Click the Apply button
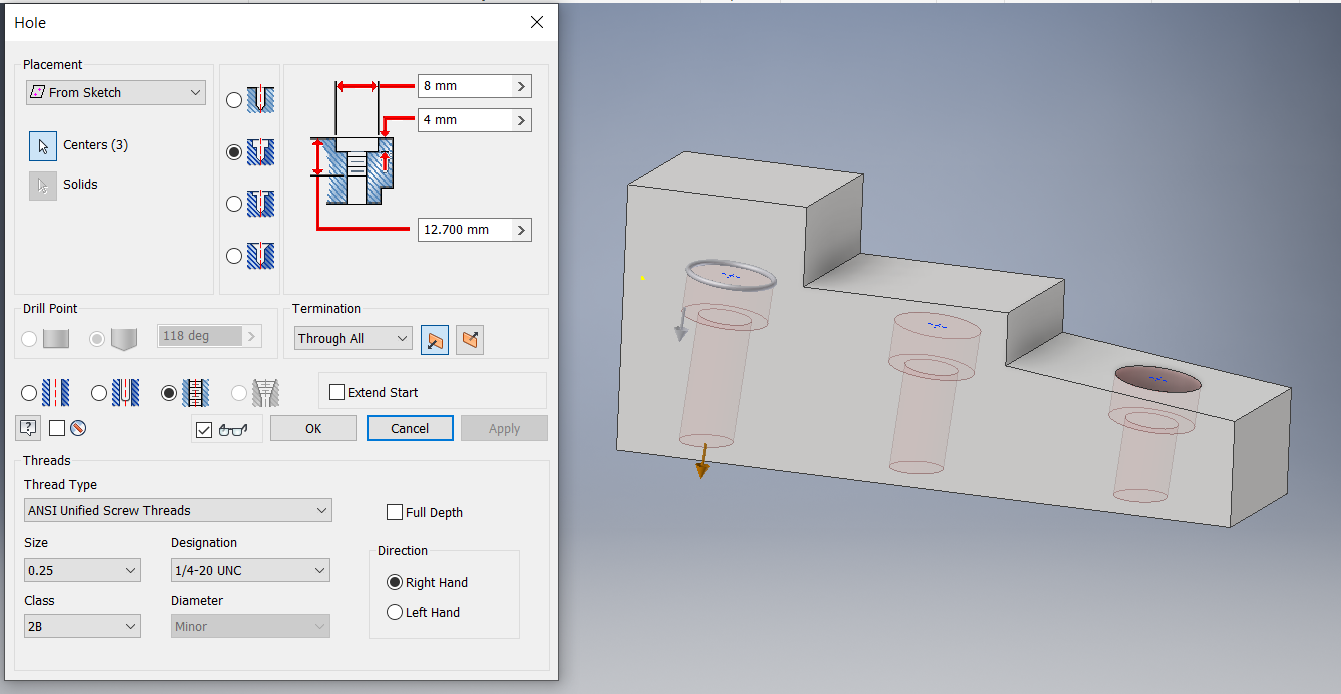Screen dimensions: 1341x694 pyautogui.click(x=504, y=428)
